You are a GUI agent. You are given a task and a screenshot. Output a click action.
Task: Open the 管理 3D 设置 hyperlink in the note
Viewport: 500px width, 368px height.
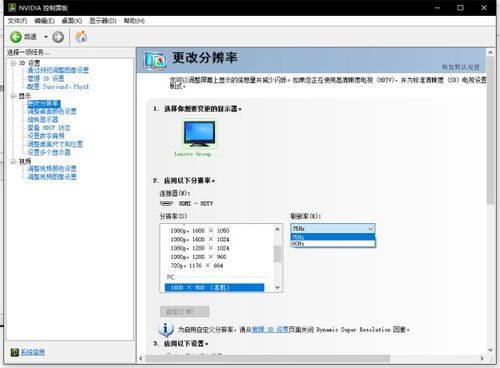[270, 329]
